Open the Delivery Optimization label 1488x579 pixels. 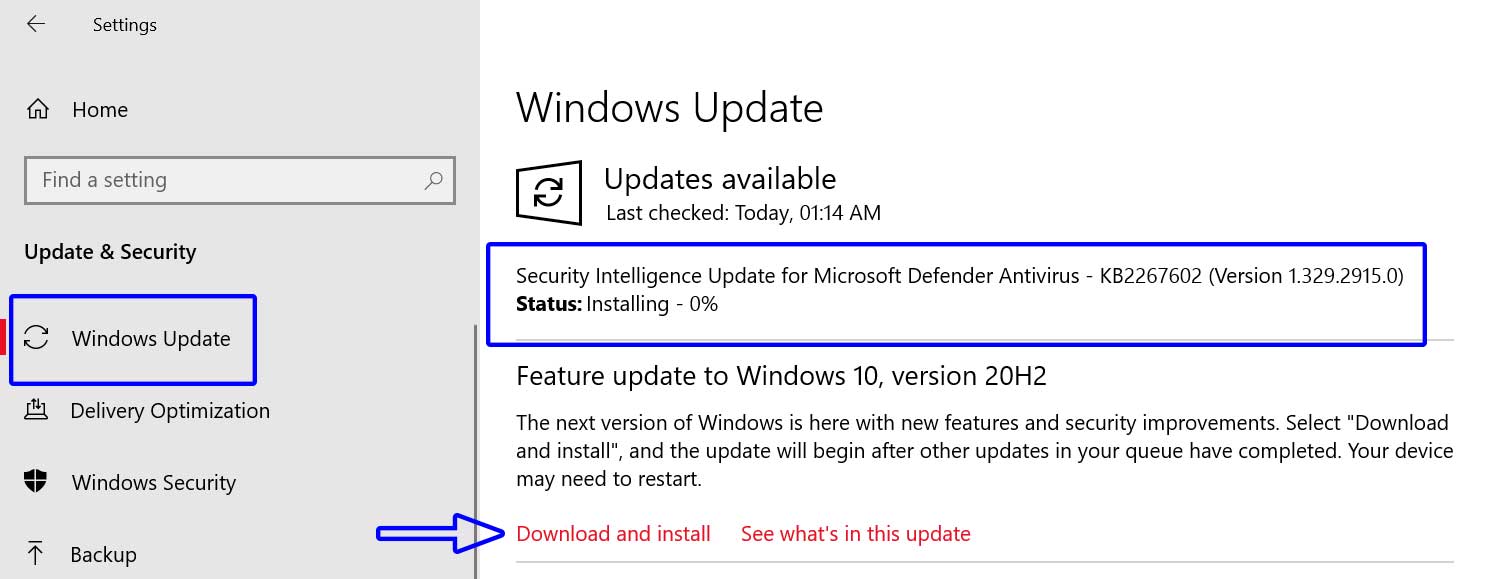click(170, 411)
